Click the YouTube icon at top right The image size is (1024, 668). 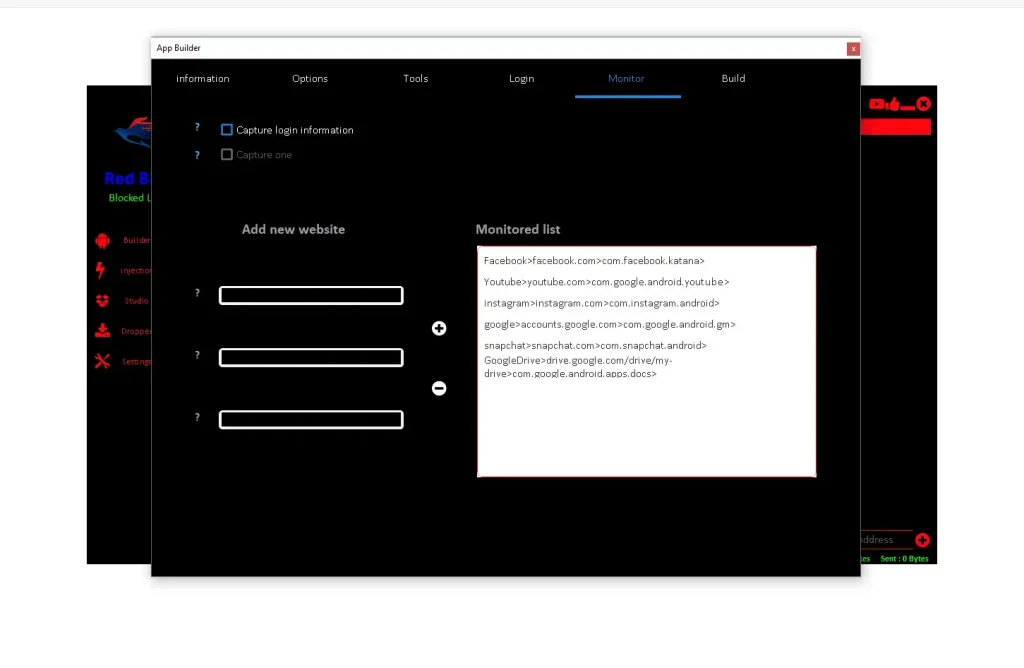877,104
